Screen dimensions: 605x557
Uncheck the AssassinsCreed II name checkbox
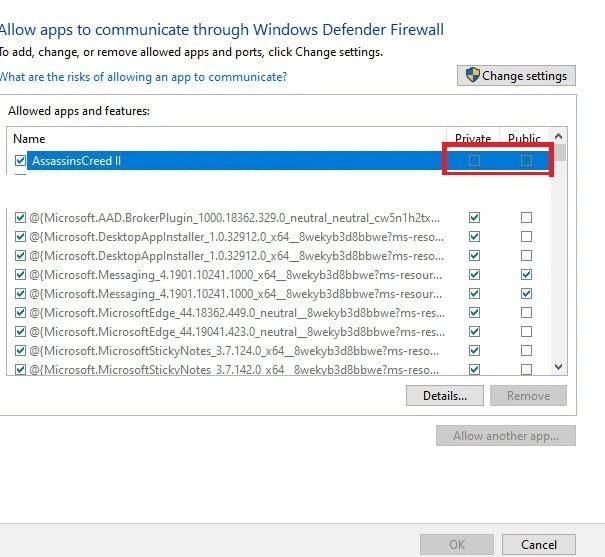(x=20, y=161)
